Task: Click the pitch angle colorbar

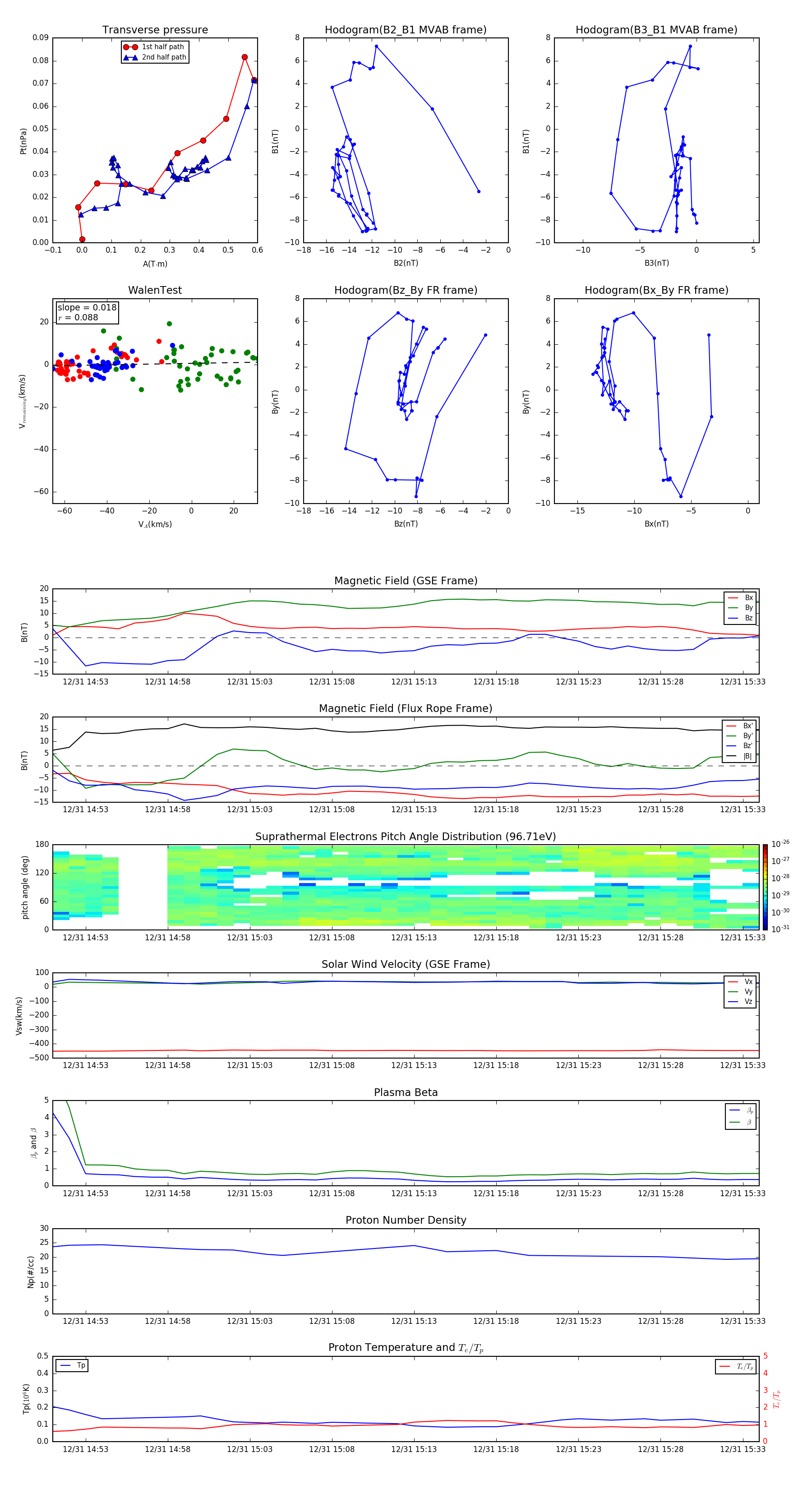Action: tap(765, 887)
